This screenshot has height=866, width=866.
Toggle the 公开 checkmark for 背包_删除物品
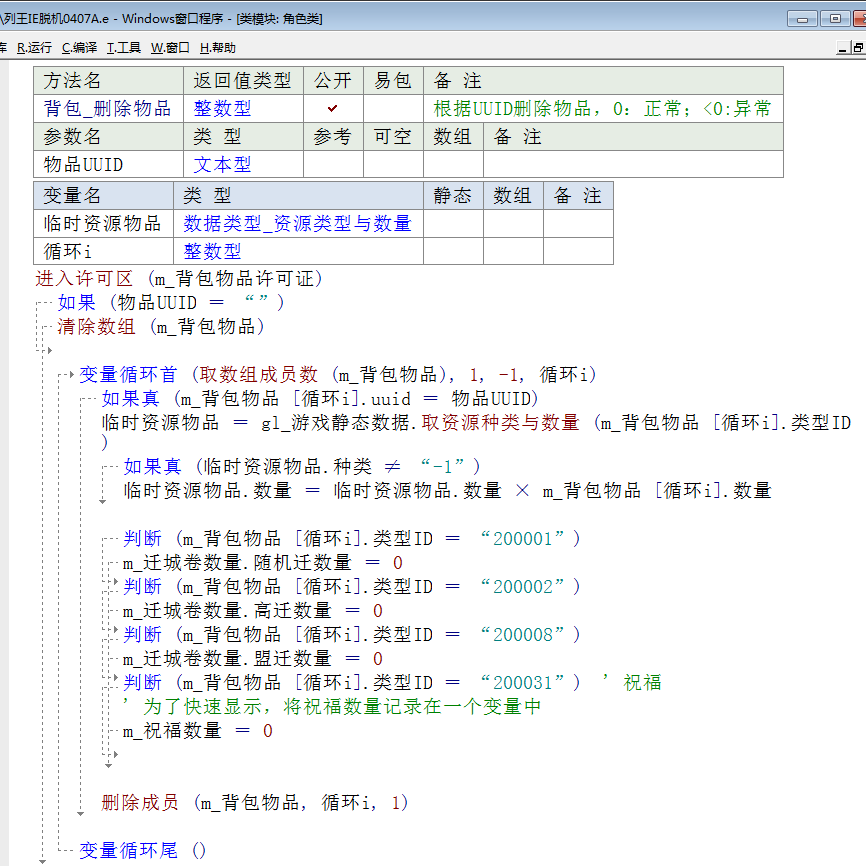click(333, 109)
